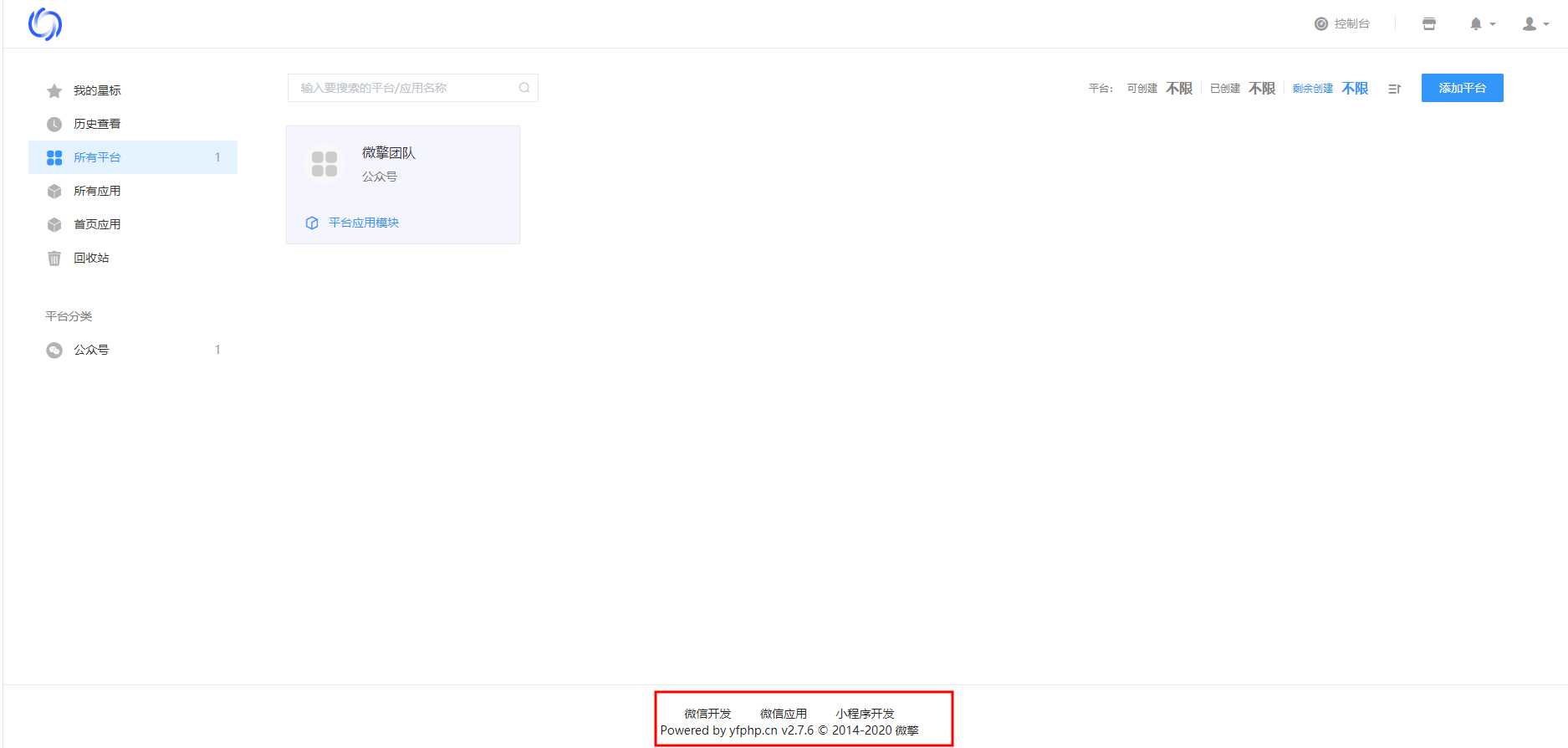
Task: Open the 控制台 console link
Action: click(1342, 23)
